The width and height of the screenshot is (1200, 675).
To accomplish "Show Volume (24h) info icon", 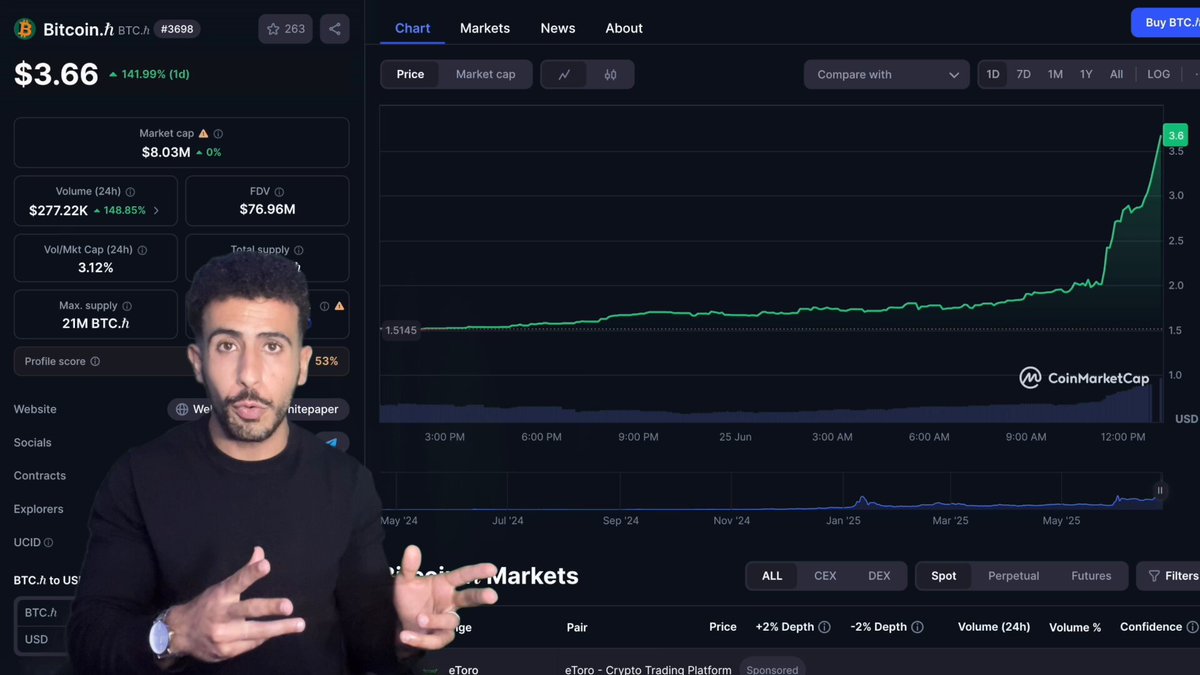I will tap(130, 191).
